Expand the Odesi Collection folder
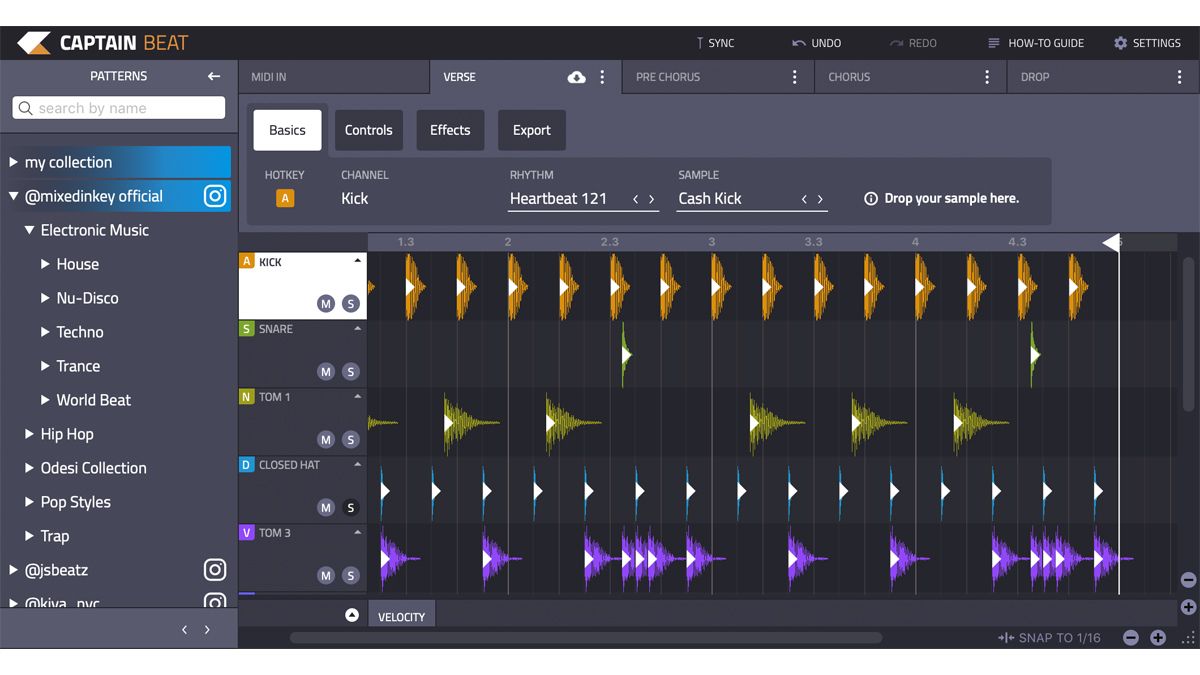Viewport: 1200px width, 675px height. (x=30, y=468)
